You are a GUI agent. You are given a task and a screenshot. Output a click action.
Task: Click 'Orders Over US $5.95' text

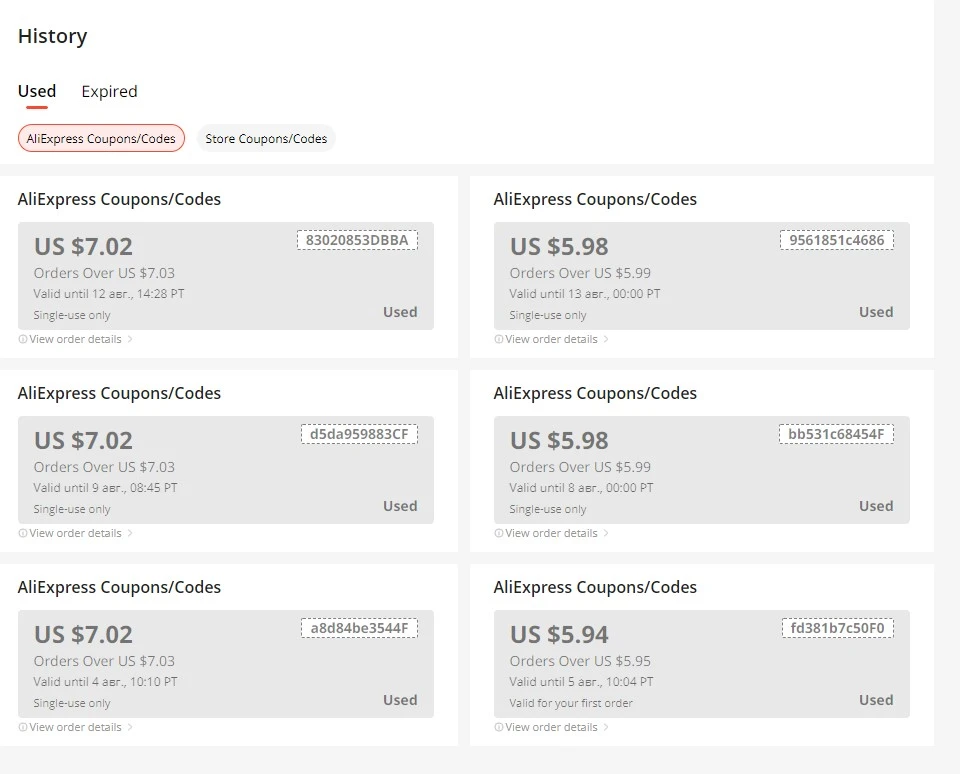click(580, 661)
